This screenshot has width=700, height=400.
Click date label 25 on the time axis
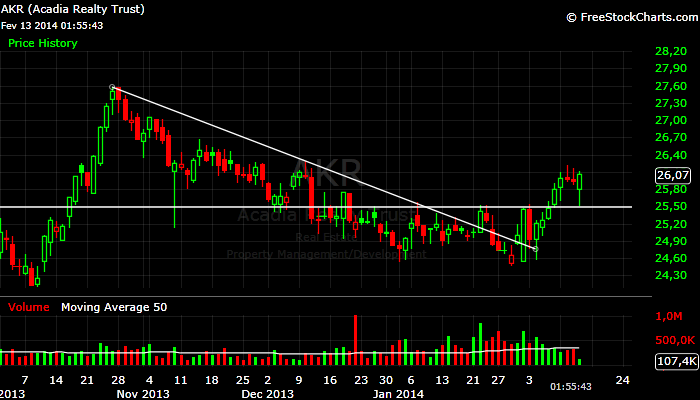pyautogui.click(x=242, y=380)
